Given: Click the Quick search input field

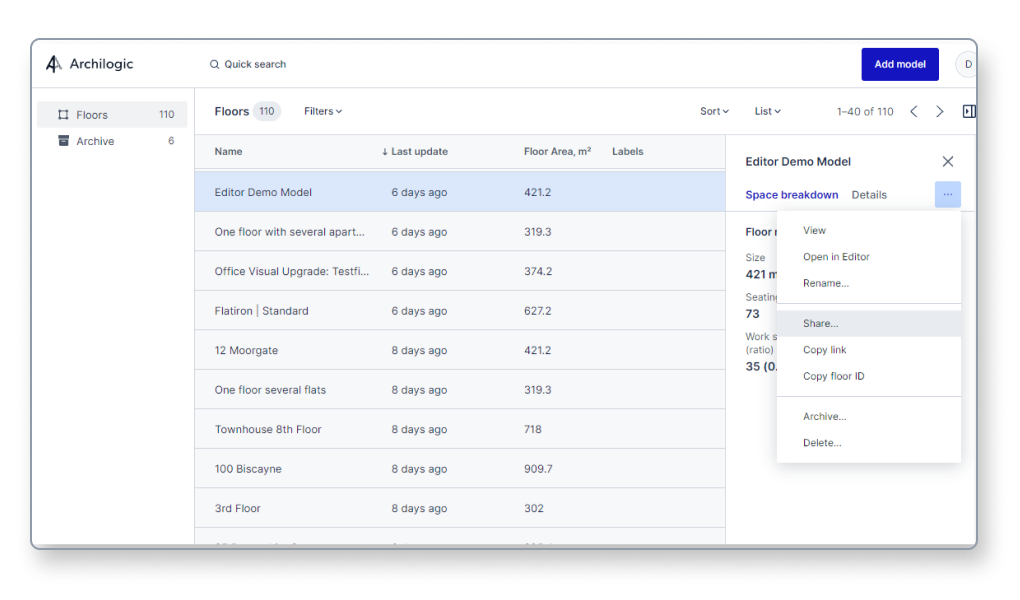Looking at the screenshot, I should click(x=255, y=63).
